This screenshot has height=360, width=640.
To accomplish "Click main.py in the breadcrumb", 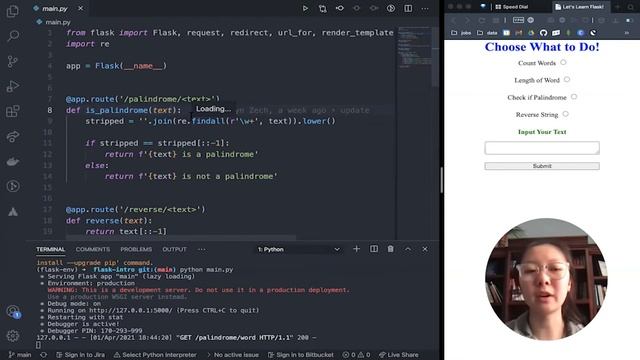I will (x=58, y=22).
